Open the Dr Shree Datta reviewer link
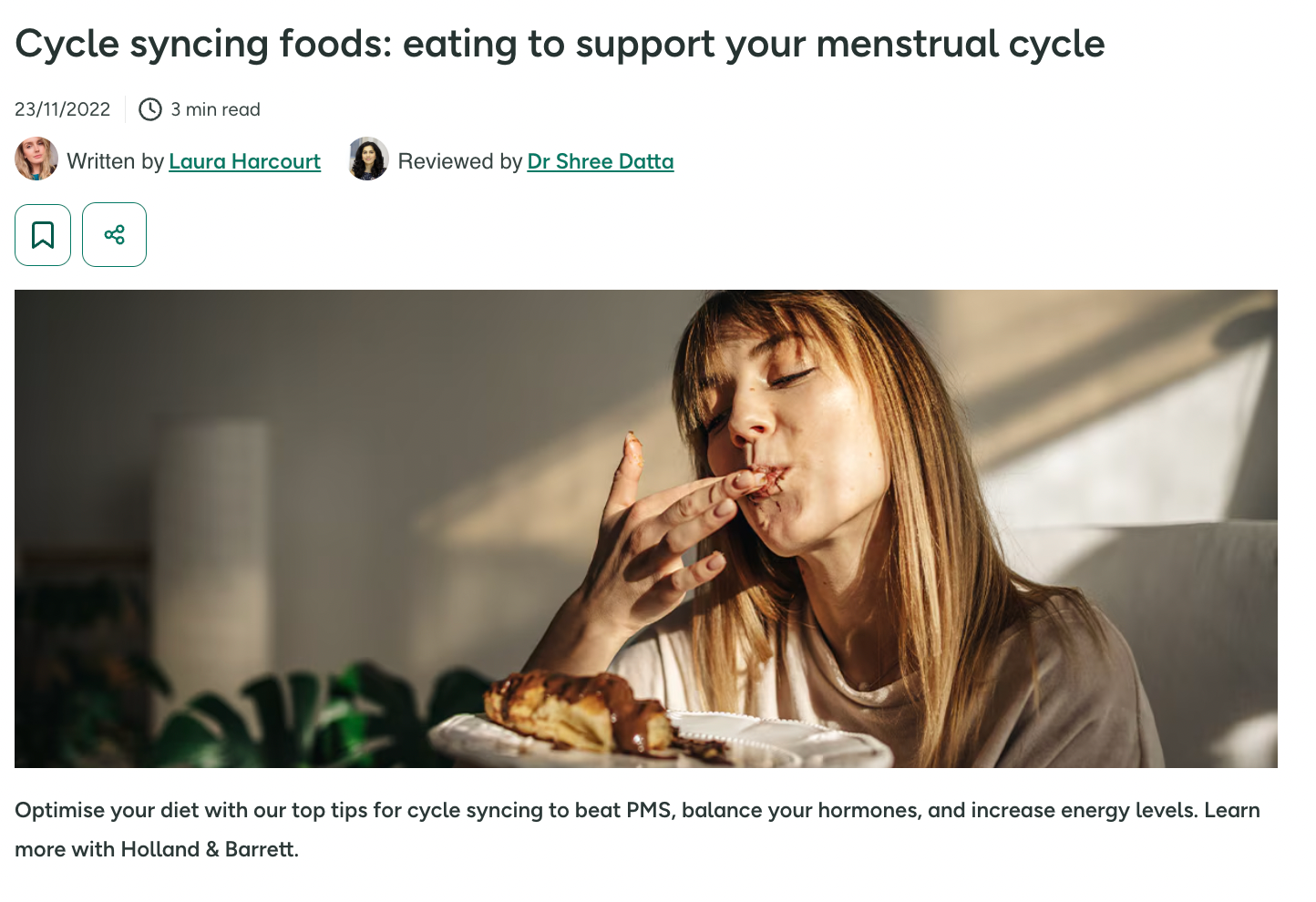Viewport: 1316px width, 902px height. coord(601,162)
